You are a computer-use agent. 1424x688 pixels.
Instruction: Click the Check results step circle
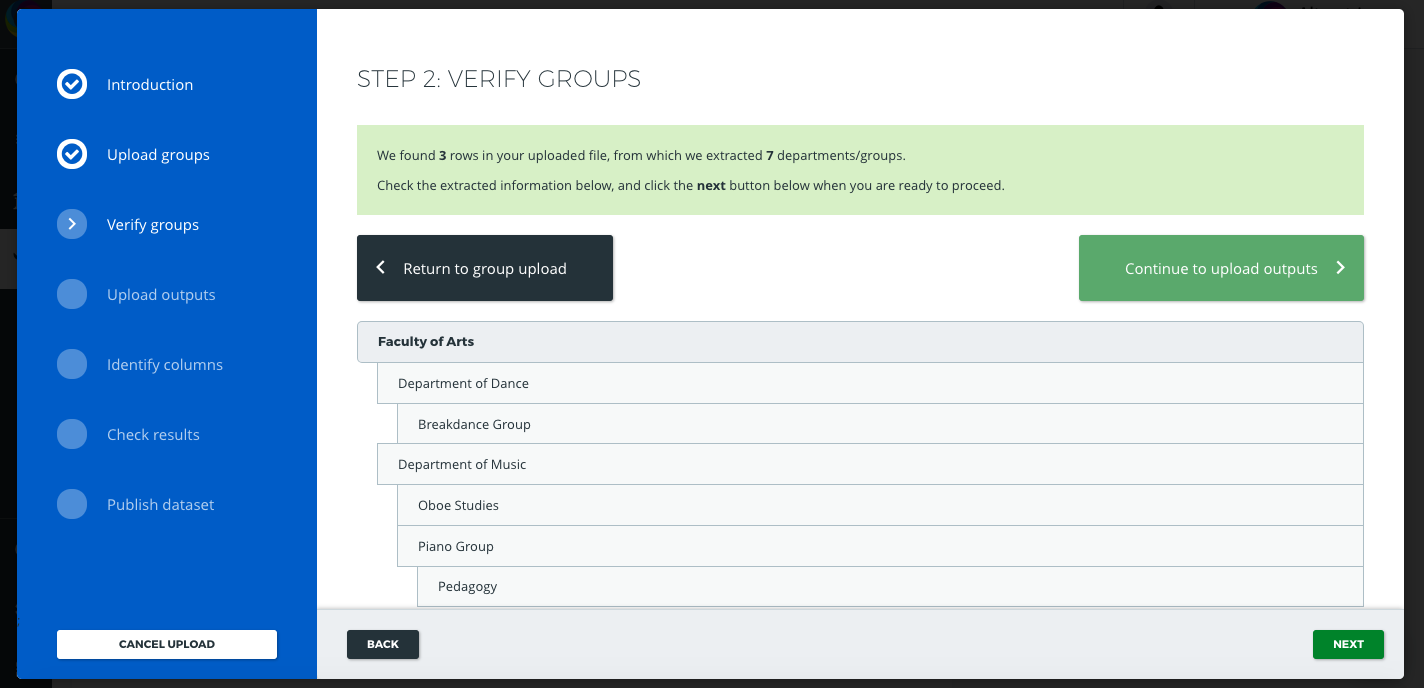tap(72, 435)
